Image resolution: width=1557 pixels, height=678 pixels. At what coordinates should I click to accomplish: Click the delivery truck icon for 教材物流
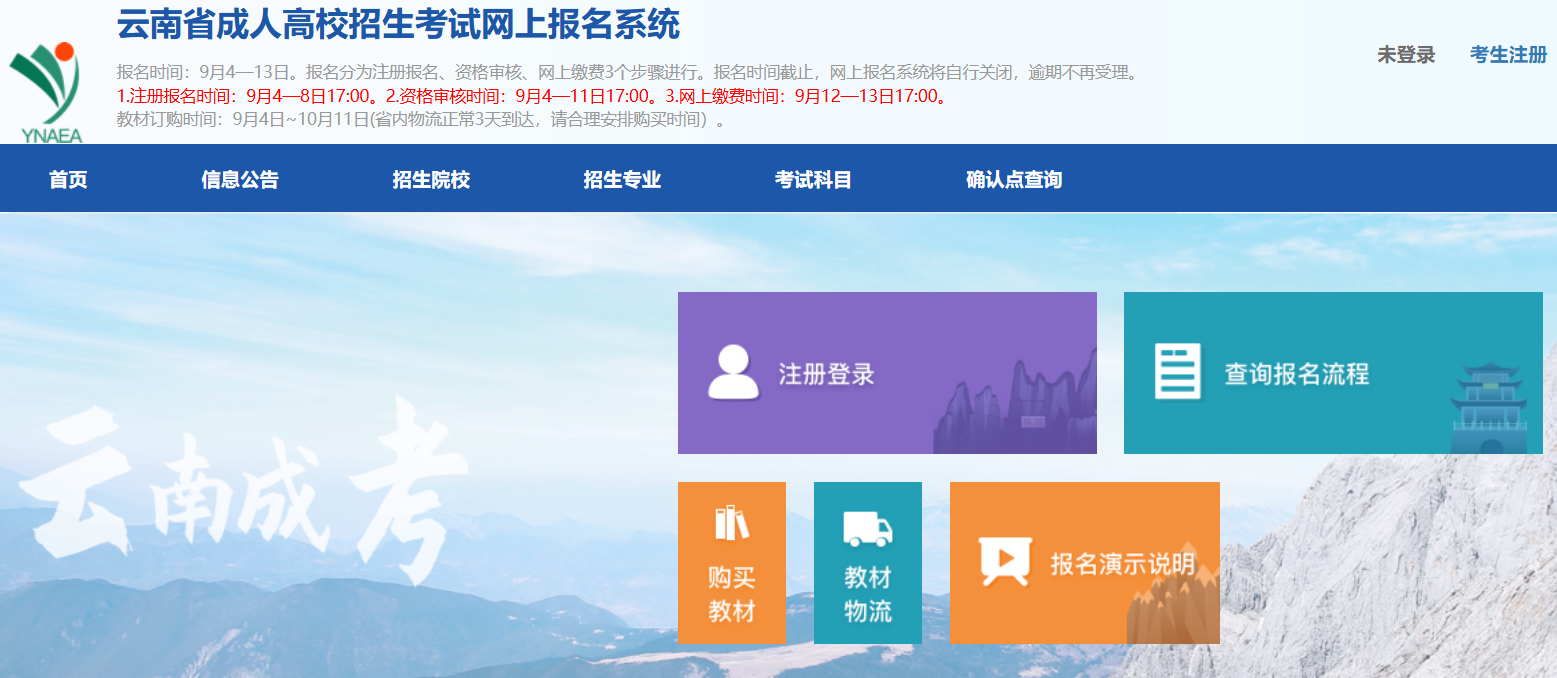(x=867, y=529)
